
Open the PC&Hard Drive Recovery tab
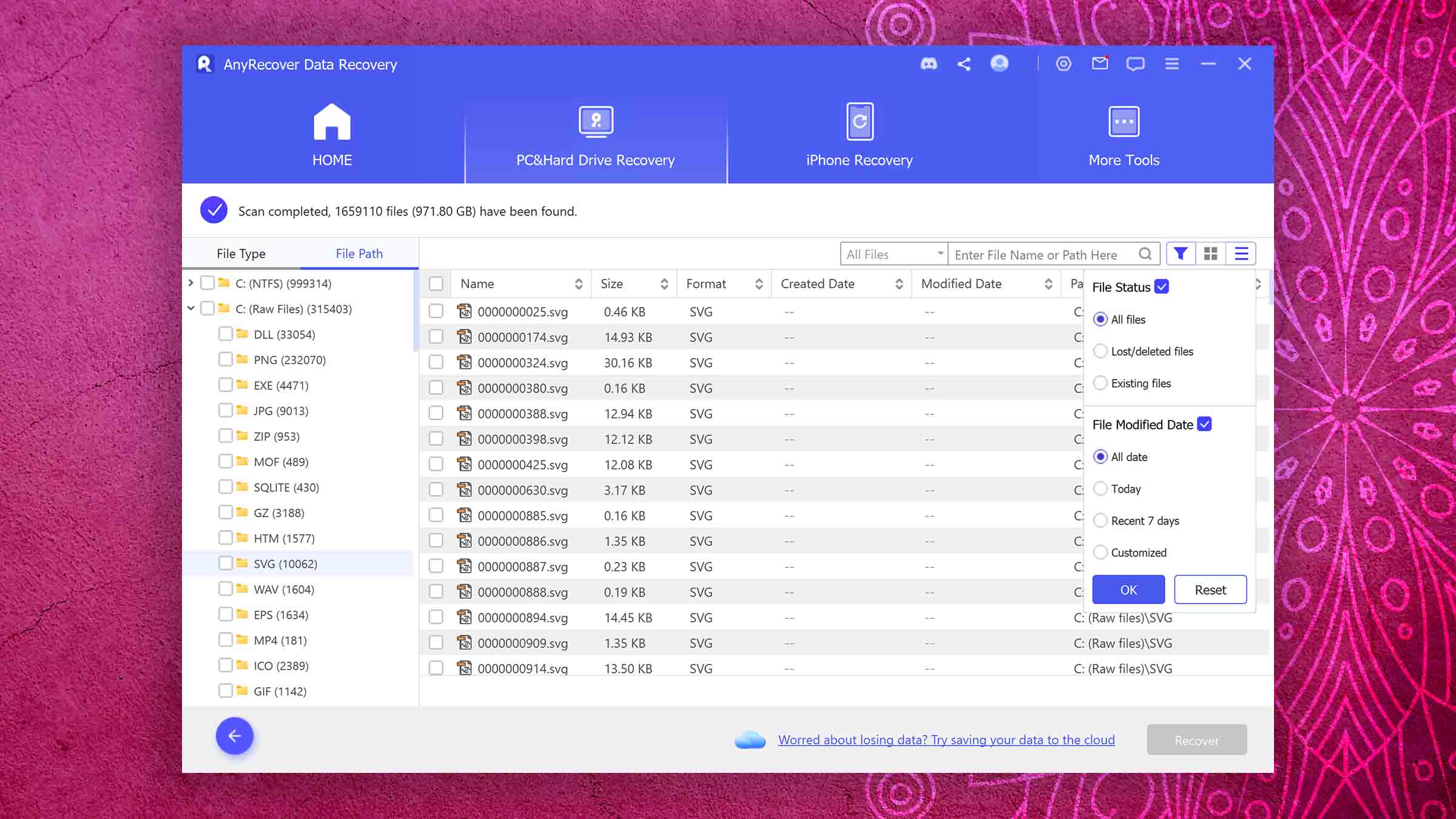(596, 137)
